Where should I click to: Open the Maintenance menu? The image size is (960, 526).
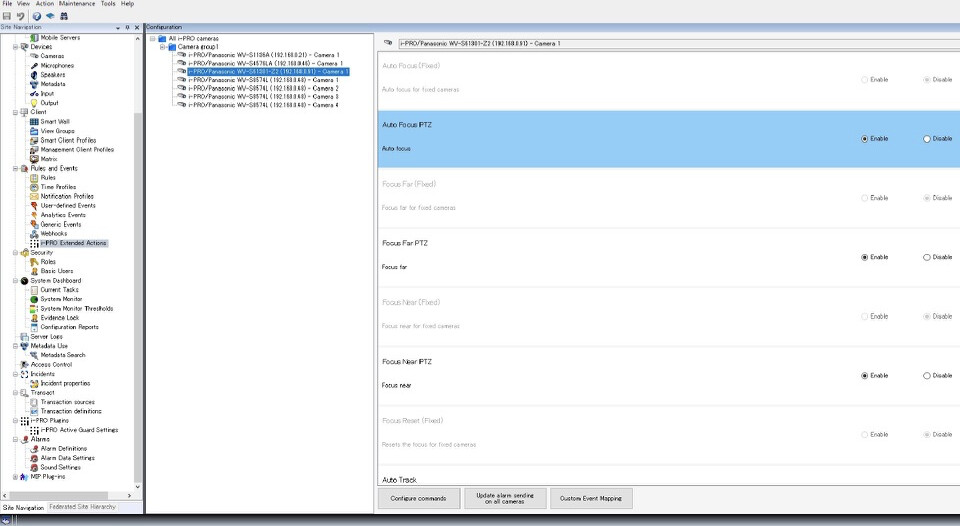pos(77,4)
